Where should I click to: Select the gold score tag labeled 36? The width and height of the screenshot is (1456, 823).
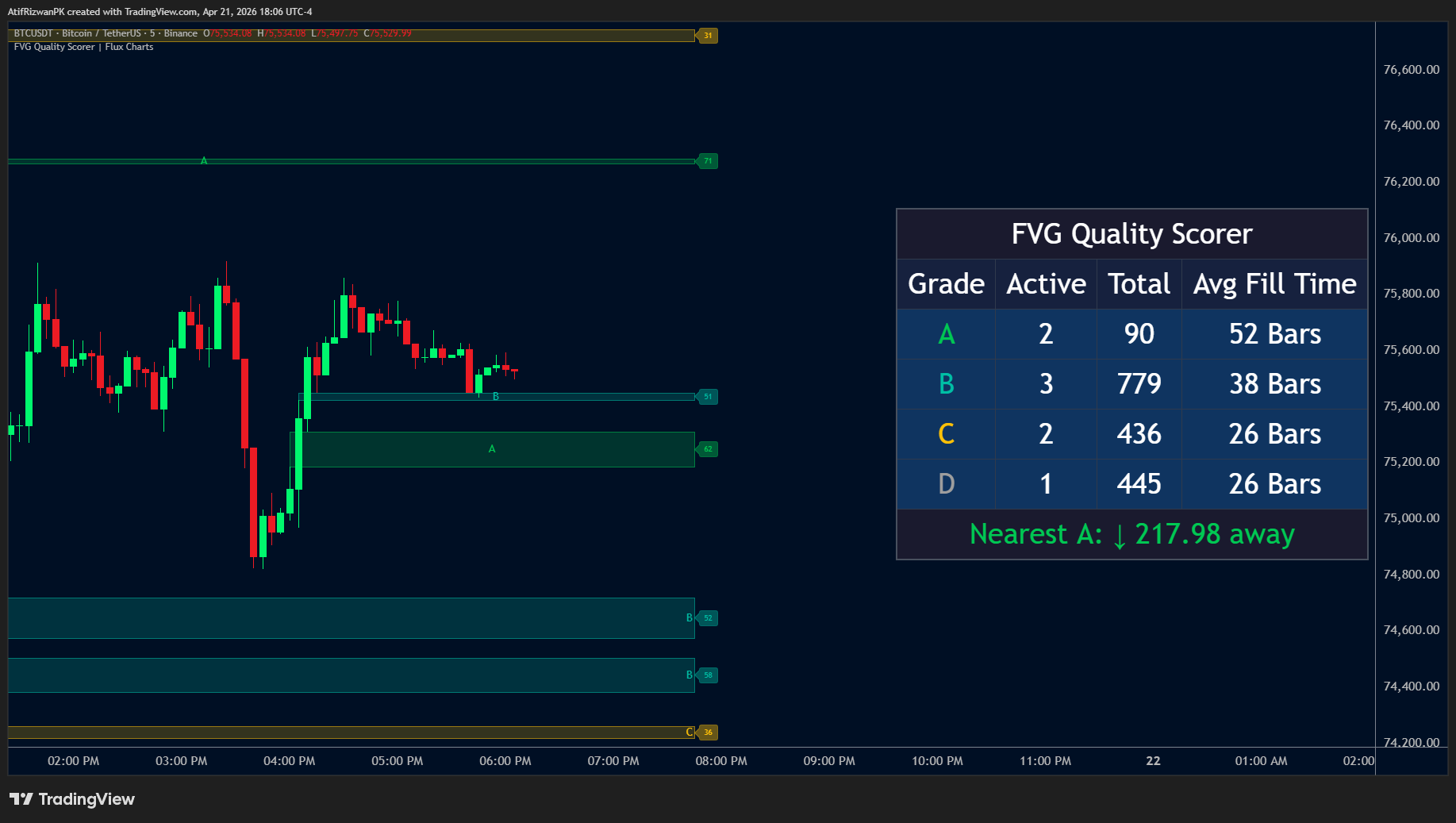708,733
